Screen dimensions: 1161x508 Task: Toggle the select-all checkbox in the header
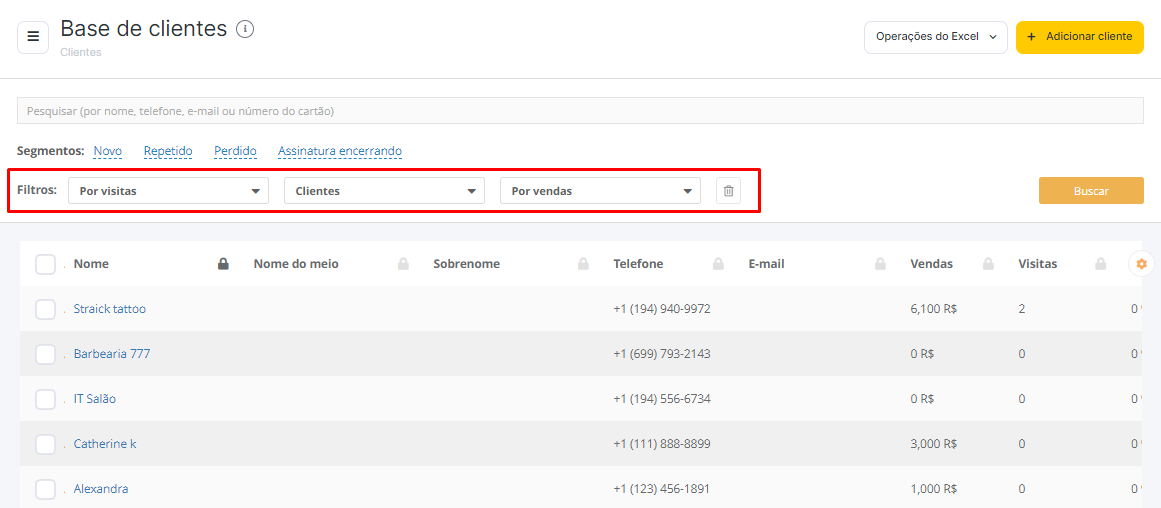click(x=46, y=264)
